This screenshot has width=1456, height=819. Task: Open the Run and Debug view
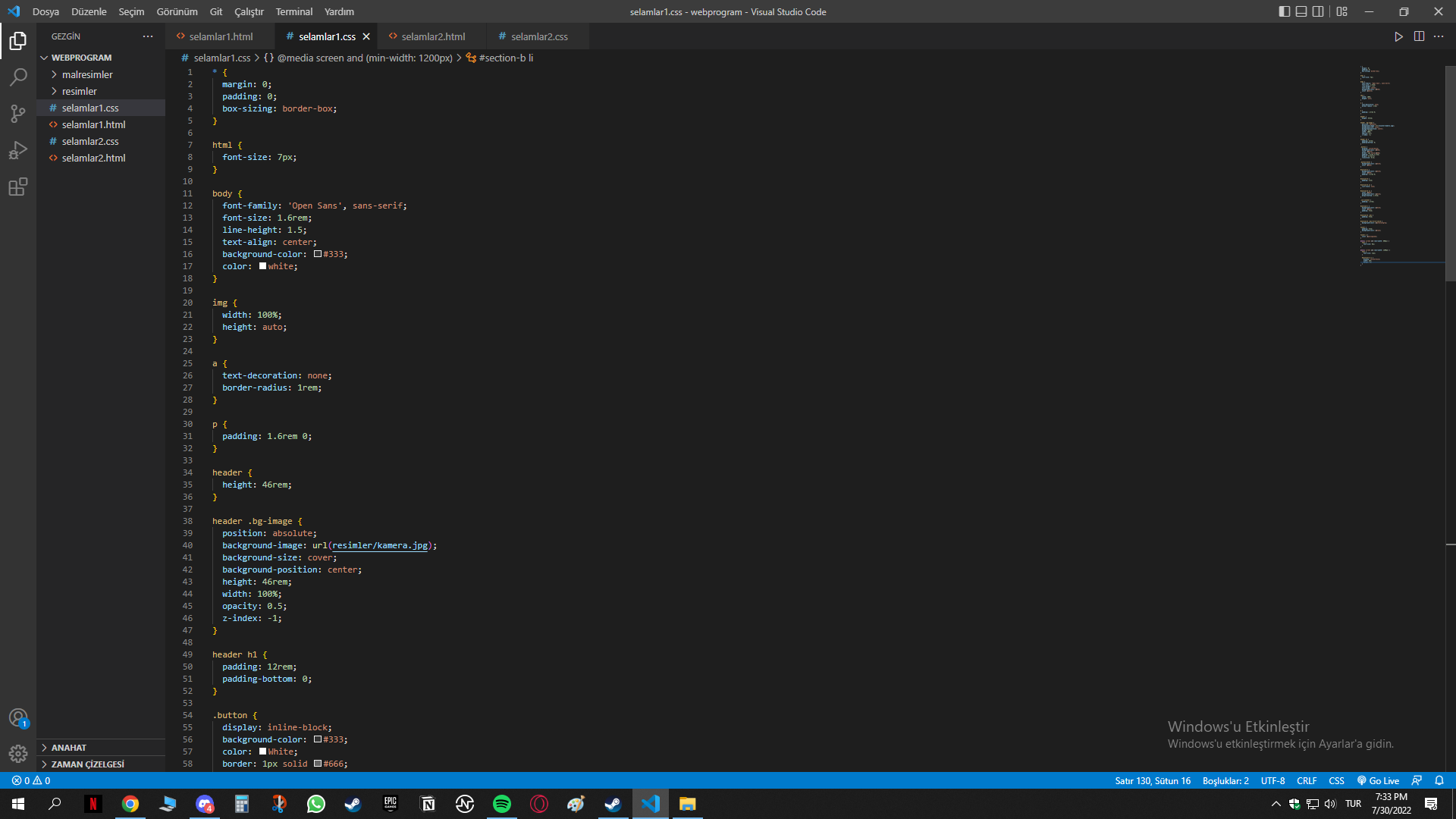point(18,149)
